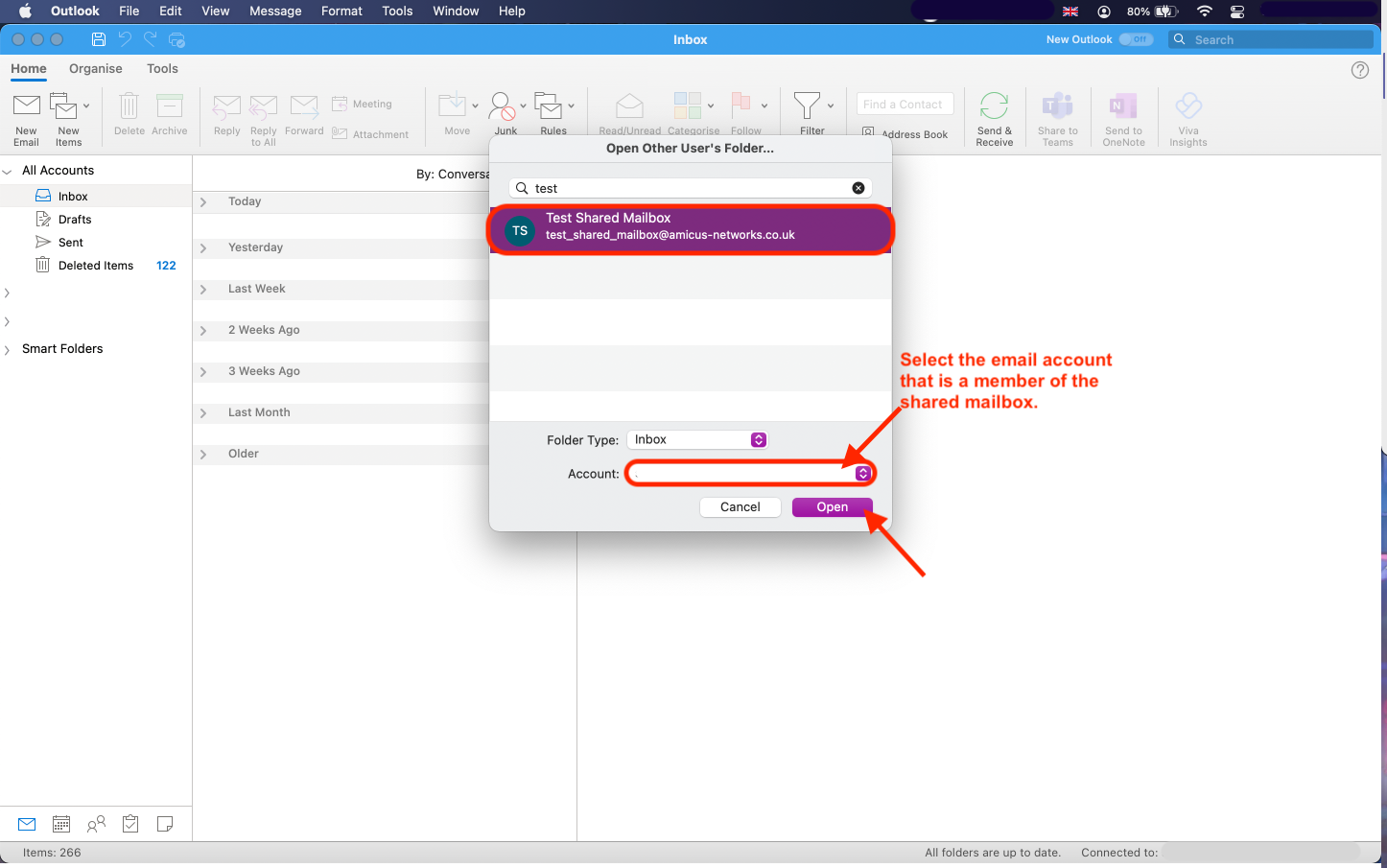
Task: Click the Find a Contact field
Action: (x=905, y=104)
